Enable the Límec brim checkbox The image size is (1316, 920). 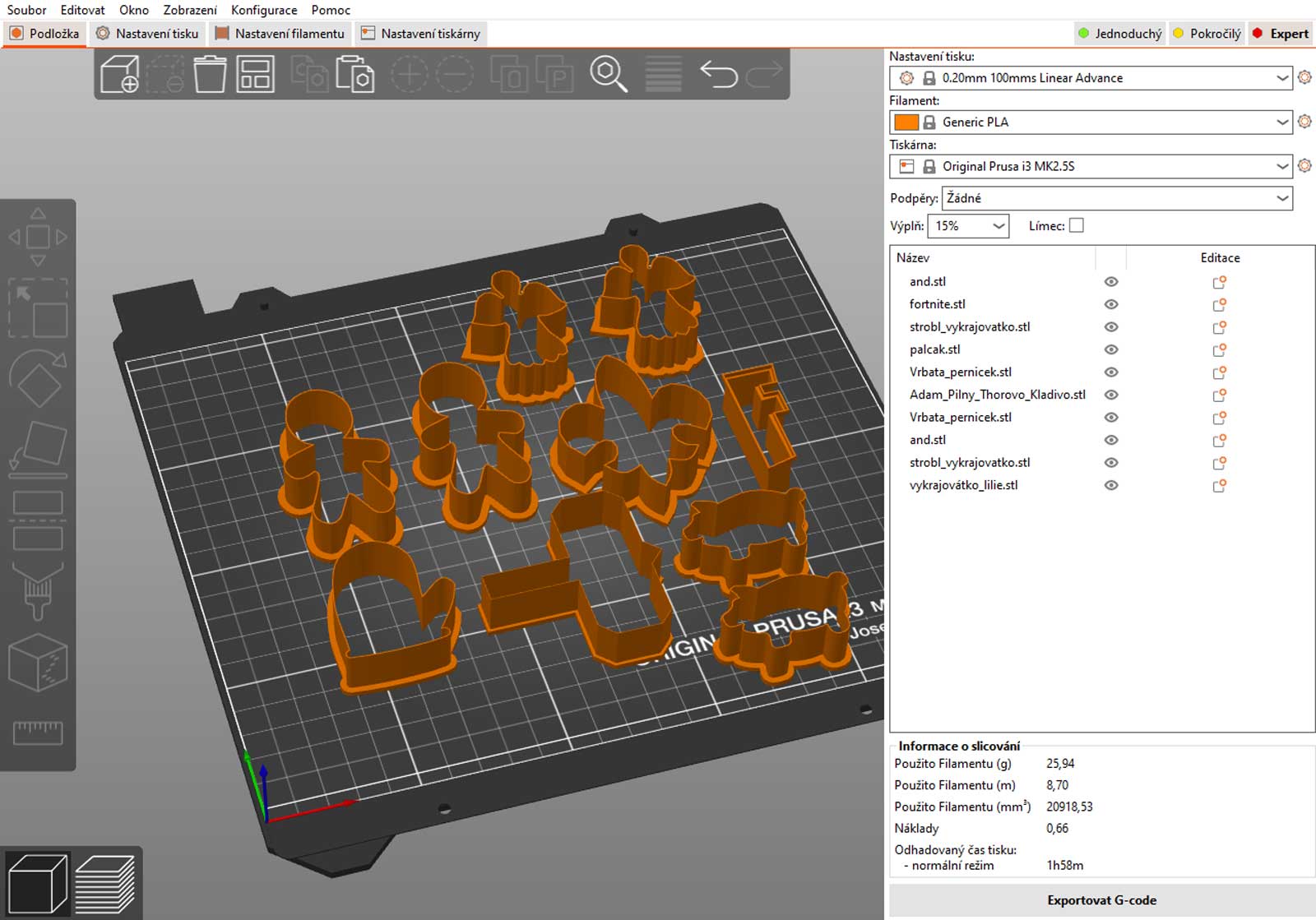coord(1076,225)
